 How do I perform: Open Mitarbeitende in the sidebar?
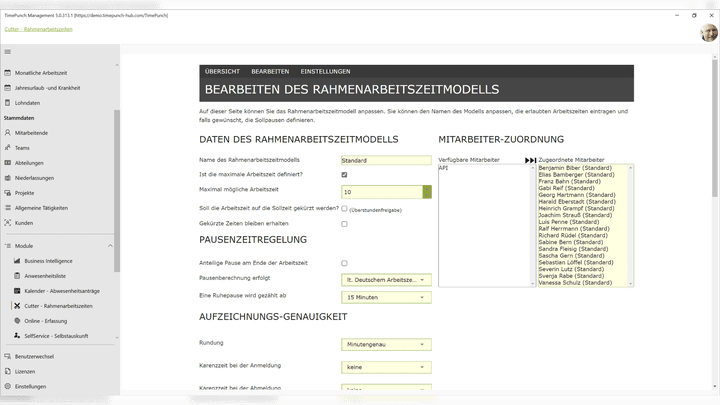click(31, 133)
